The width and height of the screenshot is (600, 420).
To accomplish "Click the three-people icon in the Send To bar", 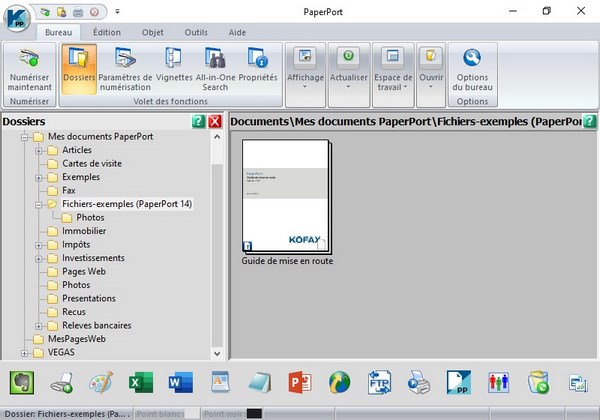I will tap(498, 383).
